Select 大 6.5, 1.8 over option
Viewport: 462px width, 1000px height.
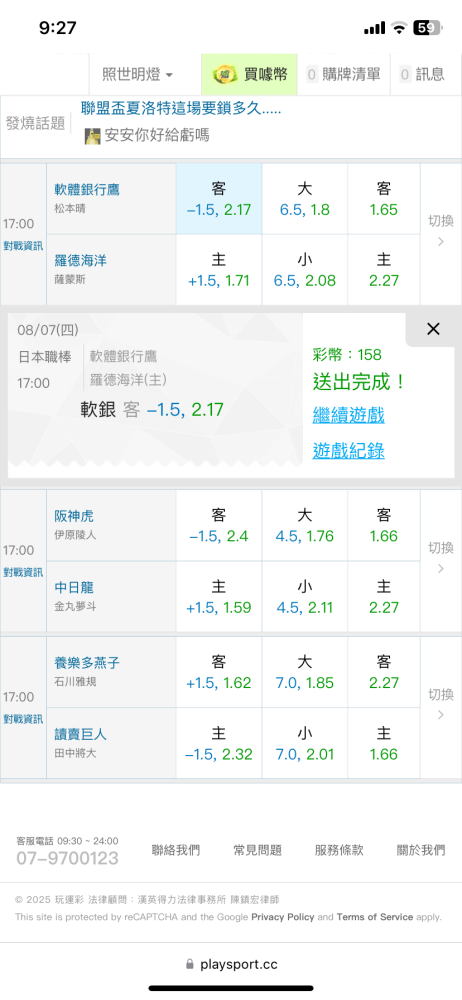(x=304, y=199)
